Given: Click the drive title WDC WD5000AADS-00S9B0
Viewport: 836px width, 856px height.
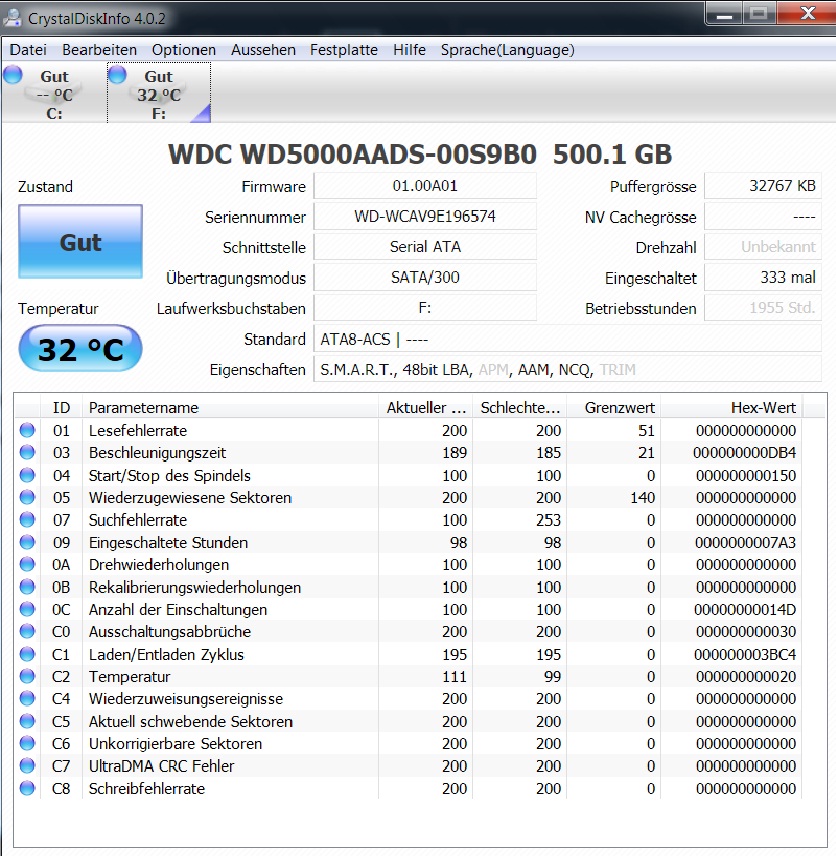Looking at the screenshot, I should (352, 154).
